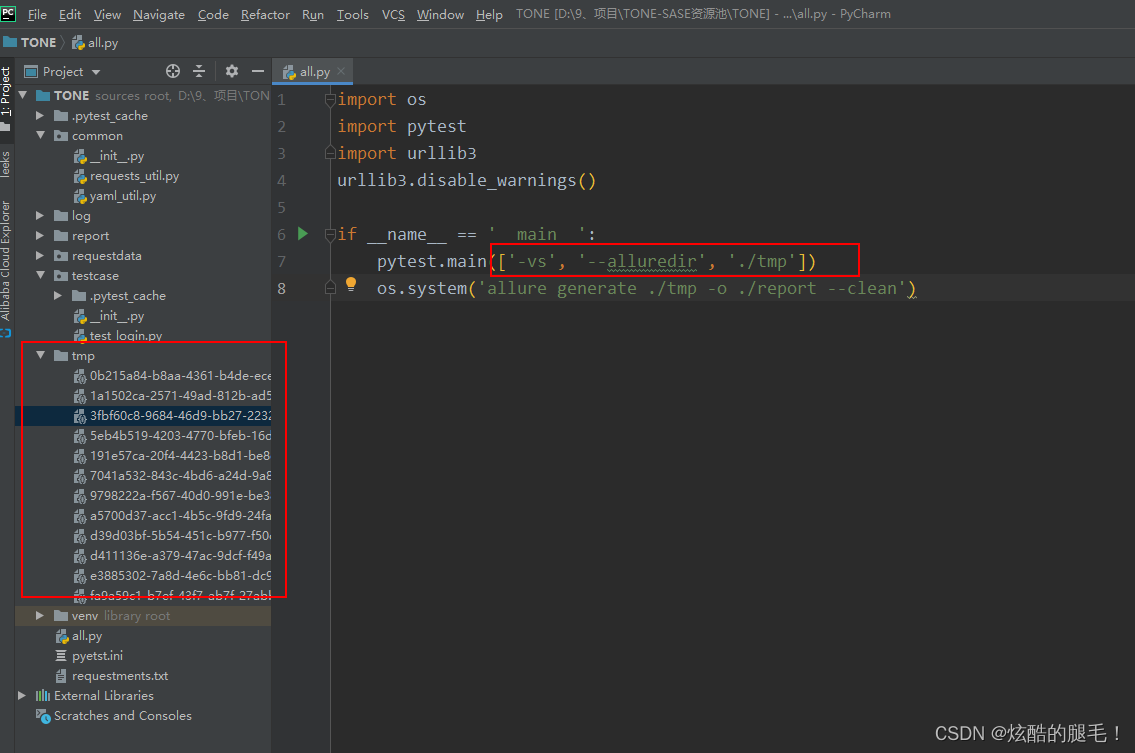Open the Window menu

click(440, 14)
